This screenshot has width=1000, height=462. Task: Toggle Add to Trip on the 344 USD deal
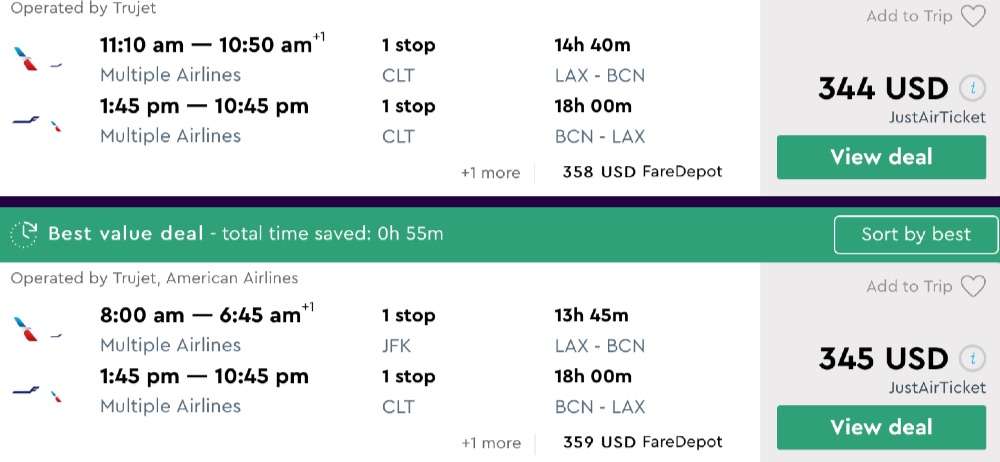point(909,16)
